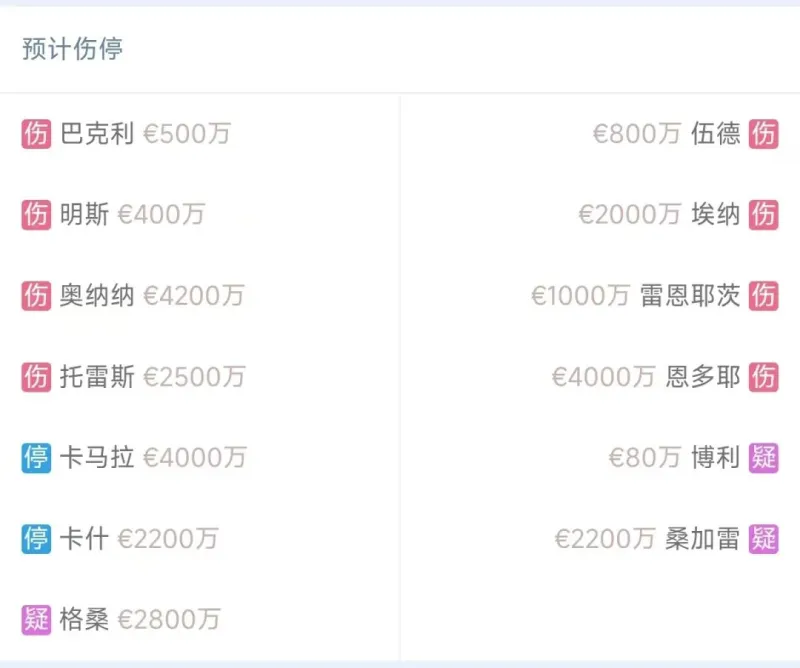Select player name 雷恩耶茨
The image size is (800, 668).
tap(690, 295)
